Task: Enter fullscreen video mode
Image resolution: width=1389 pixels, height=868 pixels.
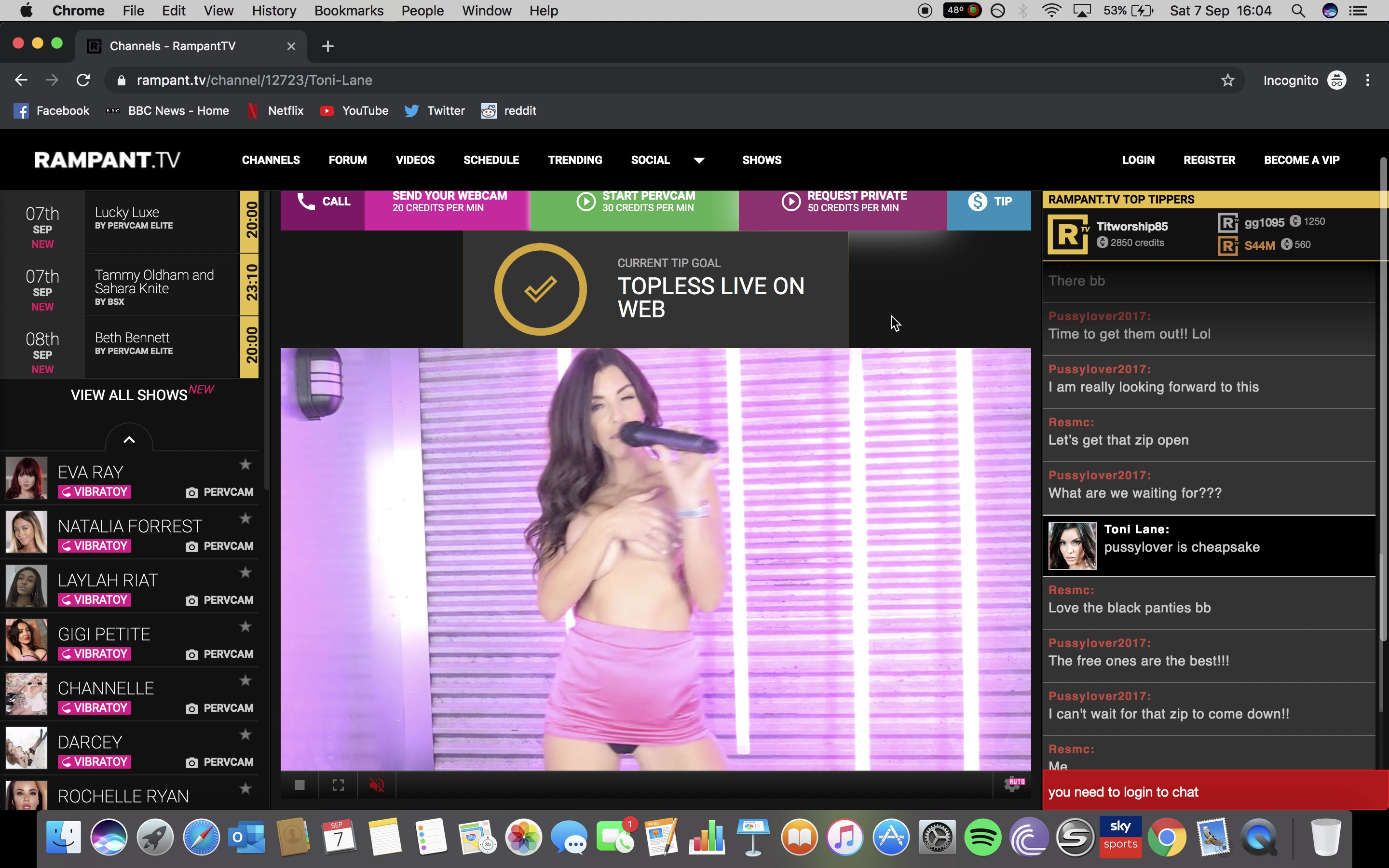Action: tap(338, 785)
